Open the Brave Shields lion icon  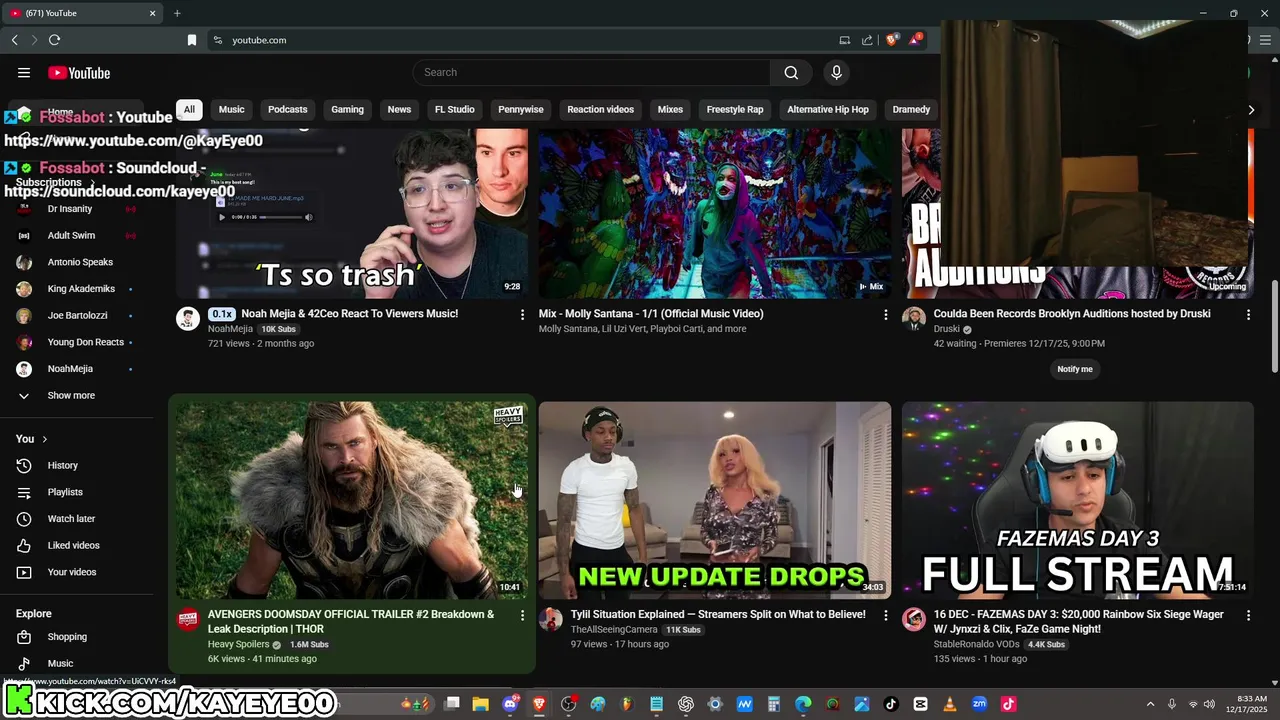pyautogui.click(x=892, y=40)
